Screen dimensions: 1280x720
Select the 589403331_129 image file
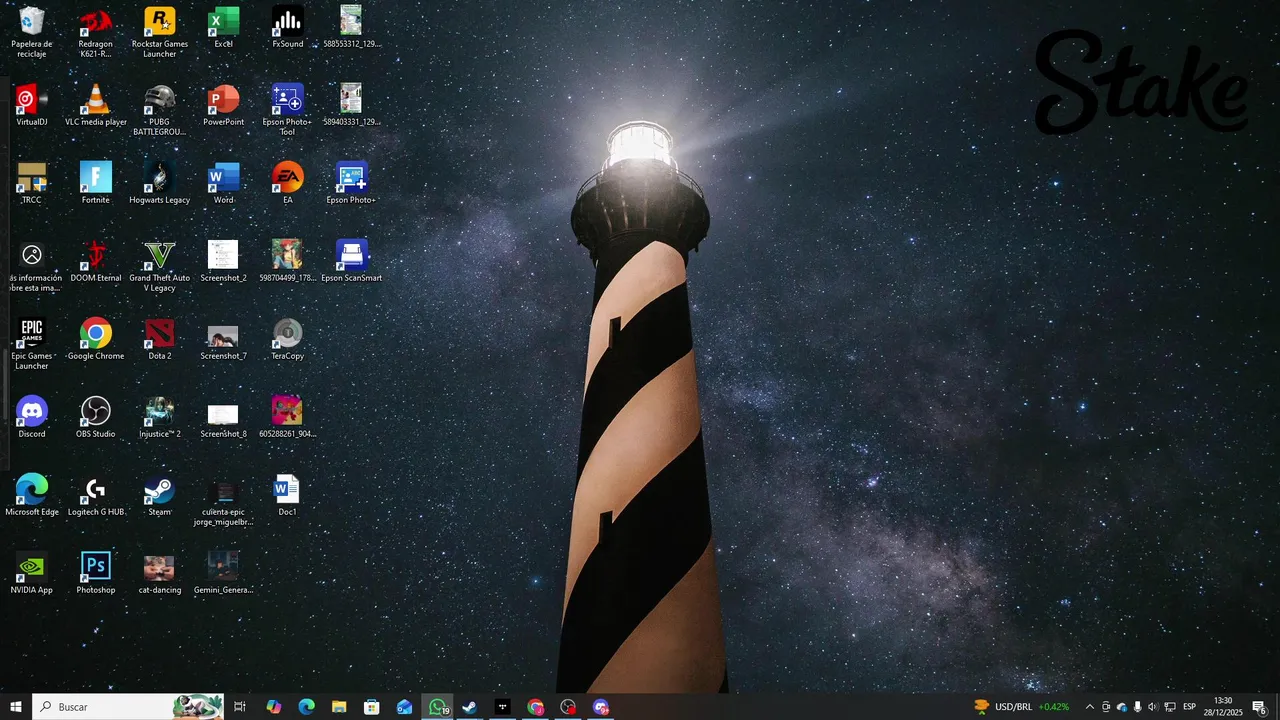click(x=351, y=106)
